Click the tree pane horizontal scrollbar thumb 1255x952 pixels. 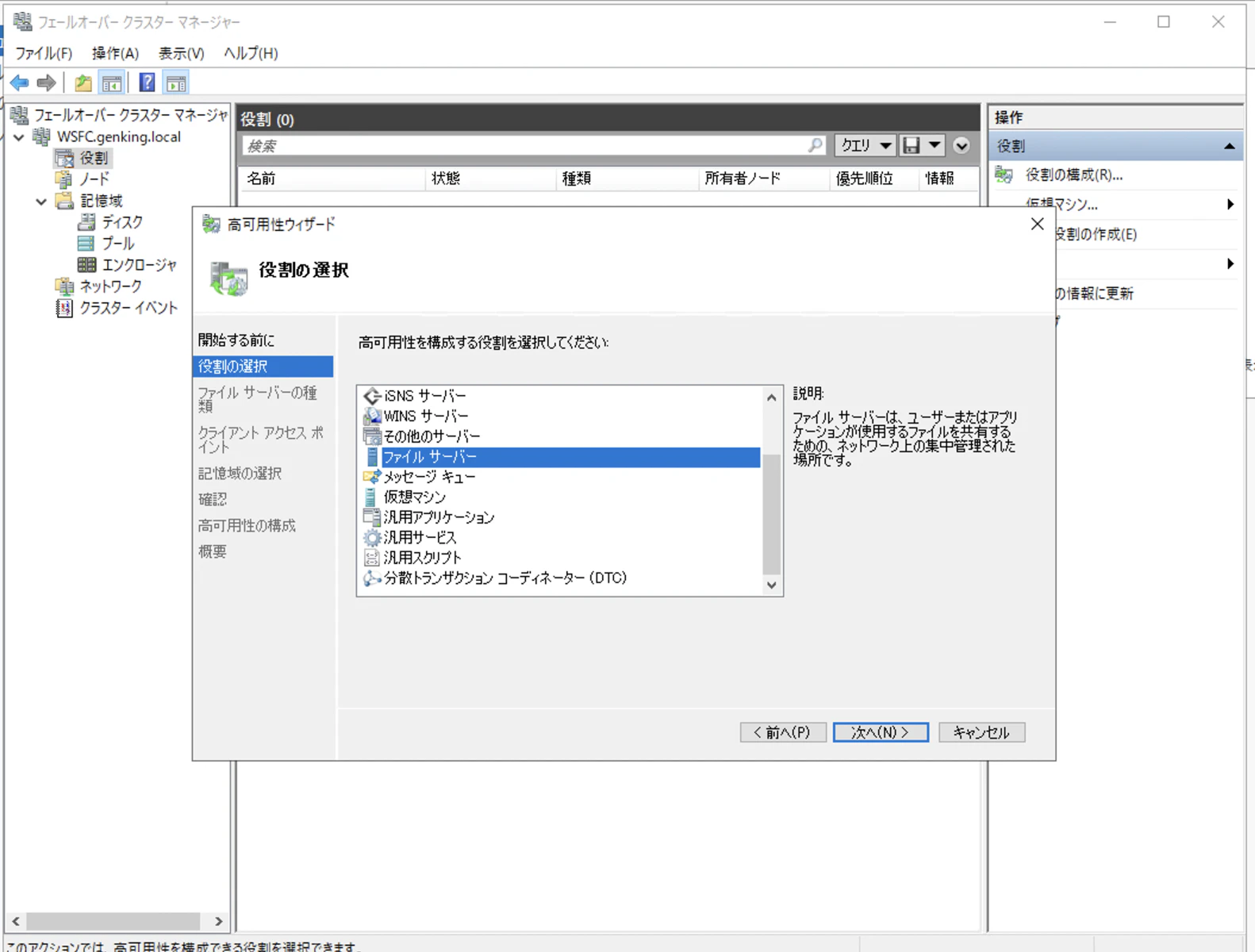[x=113, y=921]
